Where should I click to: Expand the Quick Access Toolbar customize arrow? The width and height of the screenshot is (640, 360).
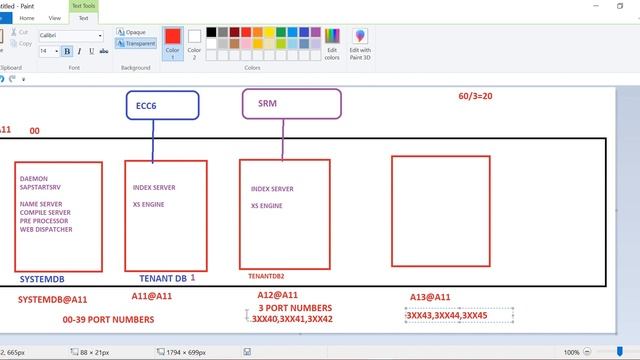(x=23, y=79)
